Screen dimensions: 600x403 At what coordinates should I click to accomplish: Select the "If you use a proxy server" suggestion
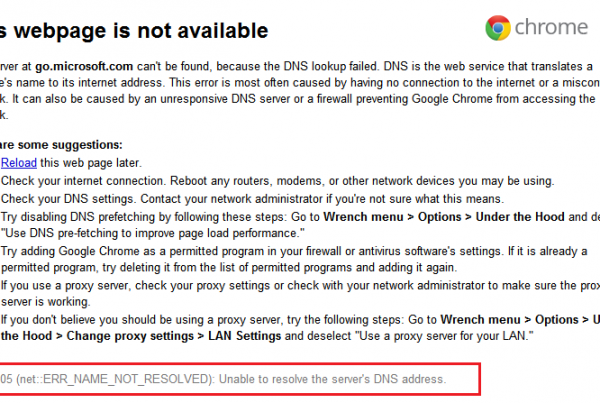[300, 294]
